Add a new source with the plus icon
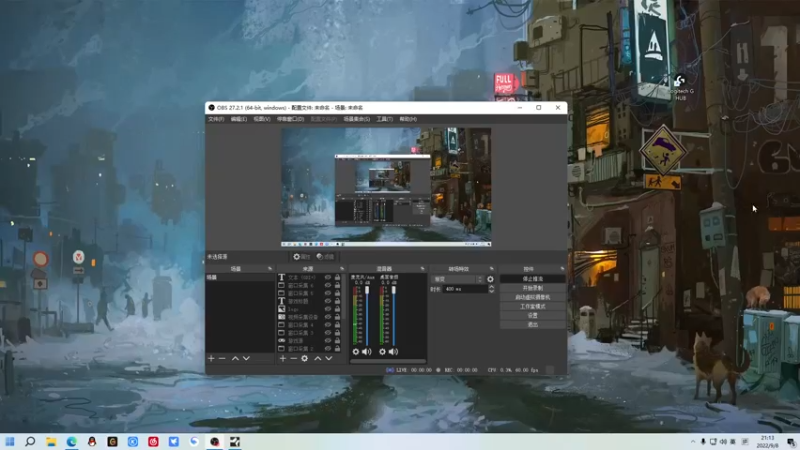800x450 pixels. 283,359
